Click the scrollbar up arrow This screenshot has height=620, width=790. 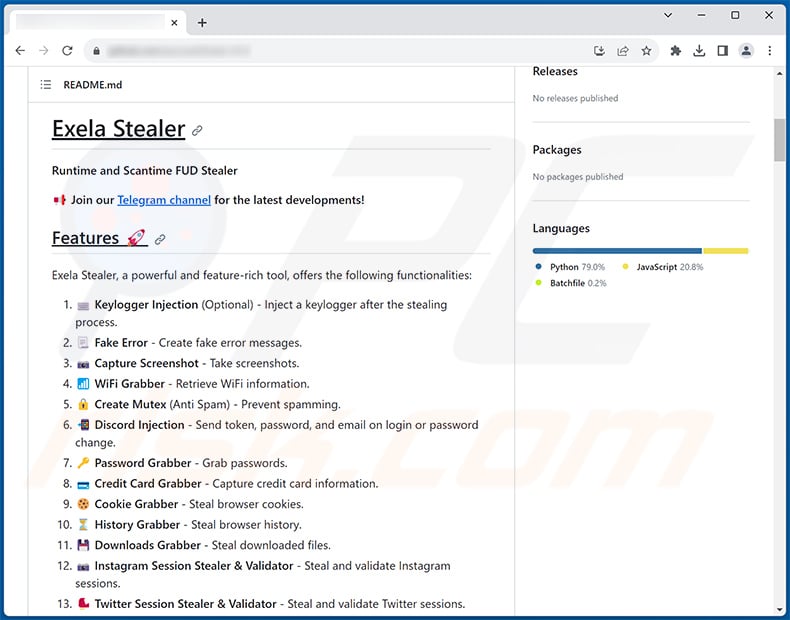(779, 74)
